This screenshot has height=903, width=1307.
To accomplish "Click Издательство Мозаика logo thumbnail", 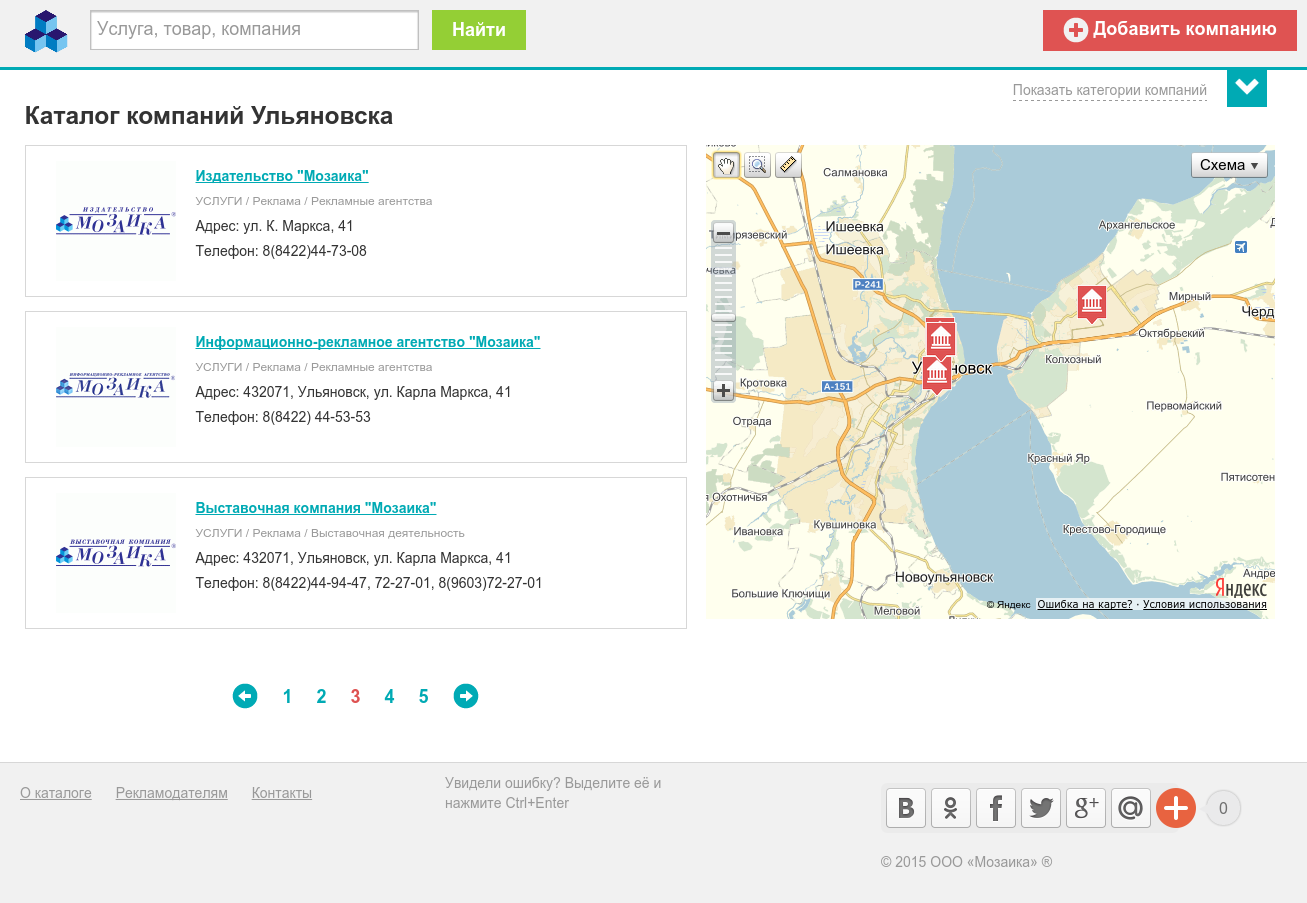I will tap(116, 221).
